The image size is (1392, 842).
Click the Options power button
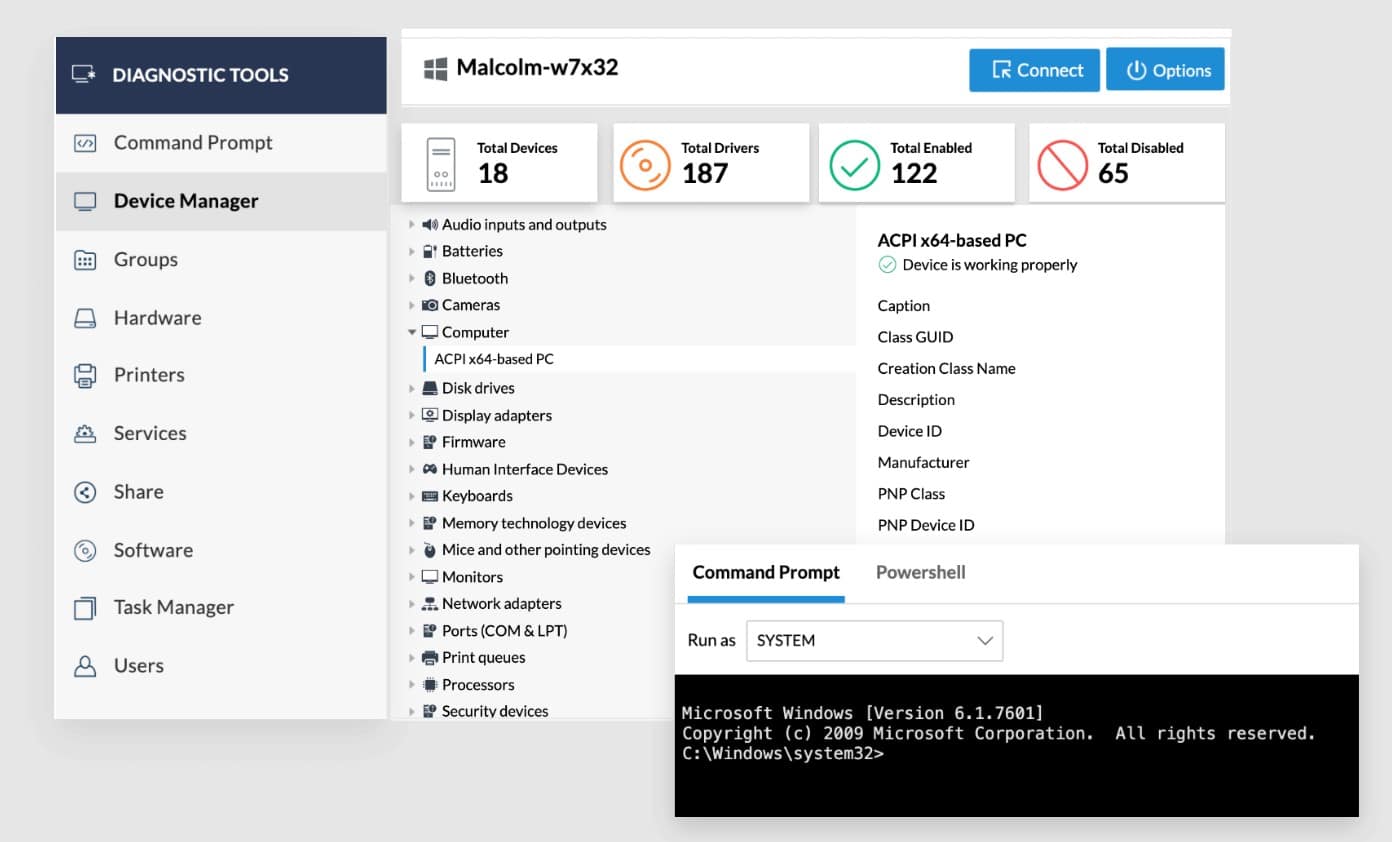pos(1165,70)
